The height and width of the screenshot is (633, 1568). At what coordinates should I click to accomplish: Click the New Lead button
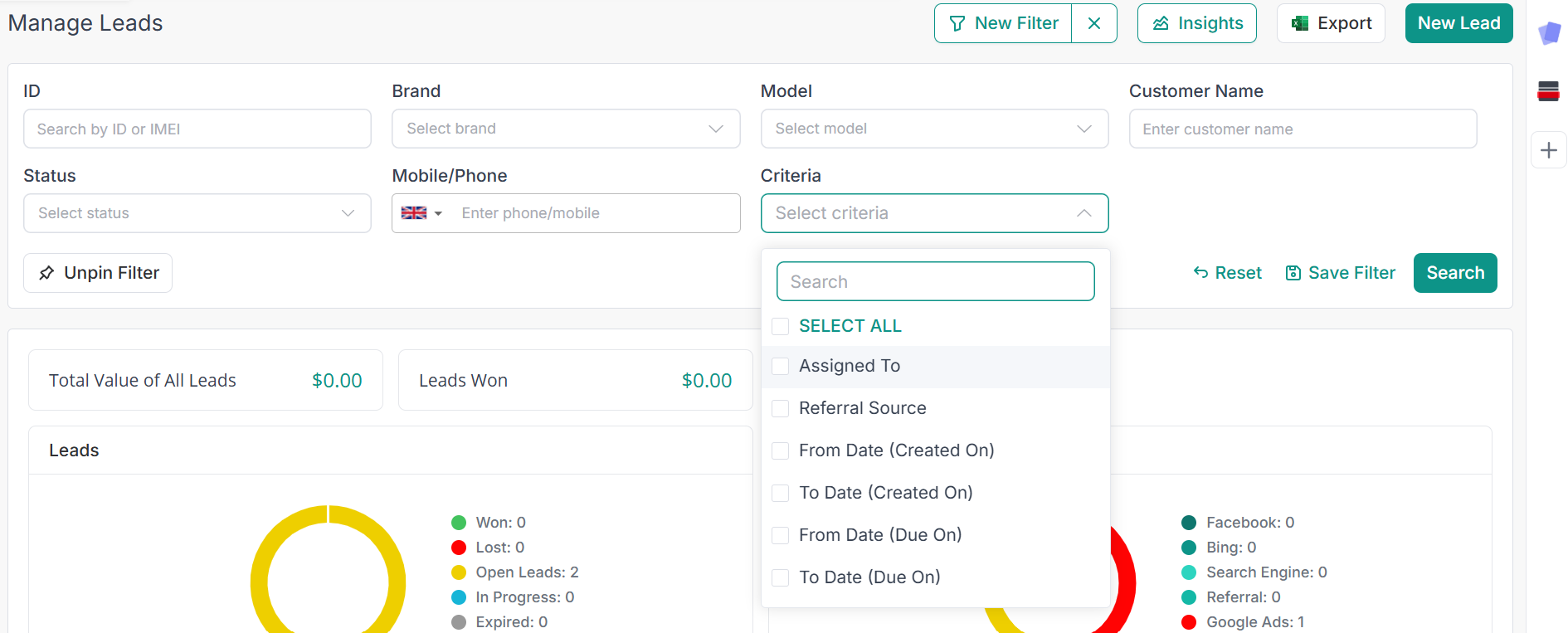coord(1458,23)
